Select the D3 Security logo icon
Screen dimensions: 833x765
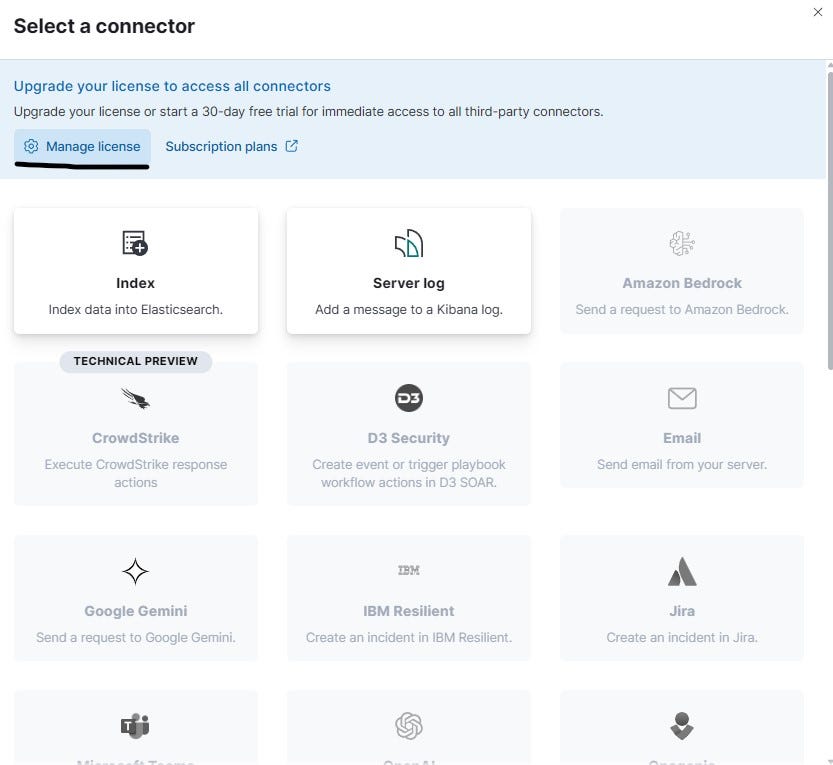409,398
